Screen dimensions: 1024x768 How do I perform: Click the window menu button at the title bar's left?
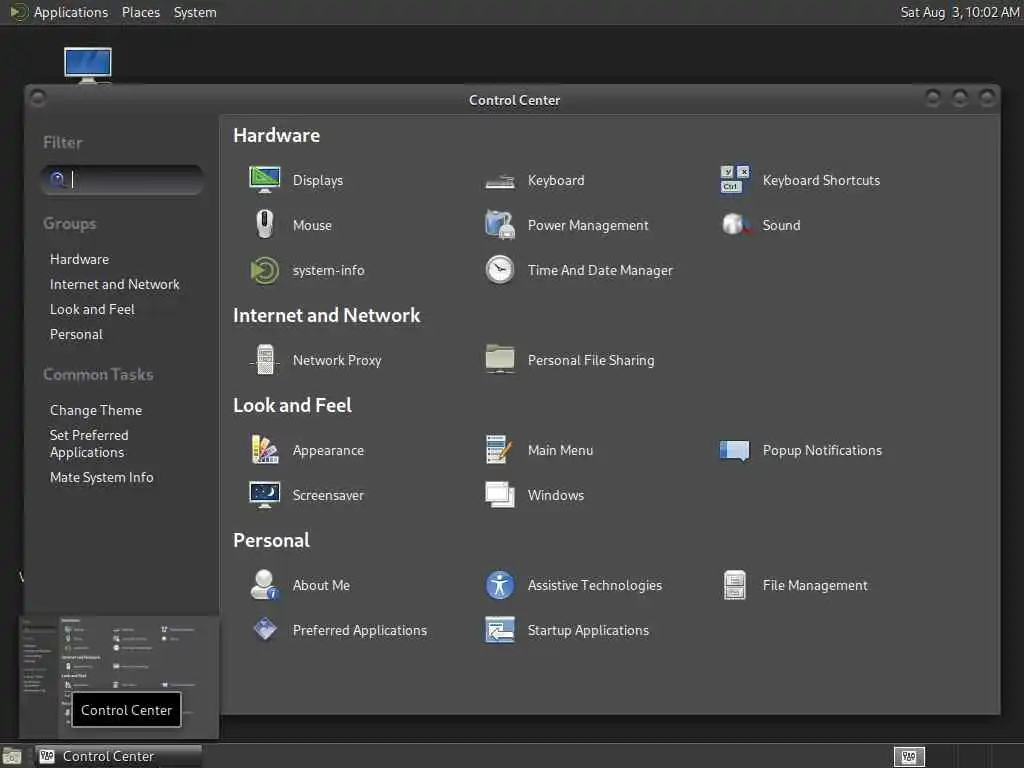(x=38, y=99)
